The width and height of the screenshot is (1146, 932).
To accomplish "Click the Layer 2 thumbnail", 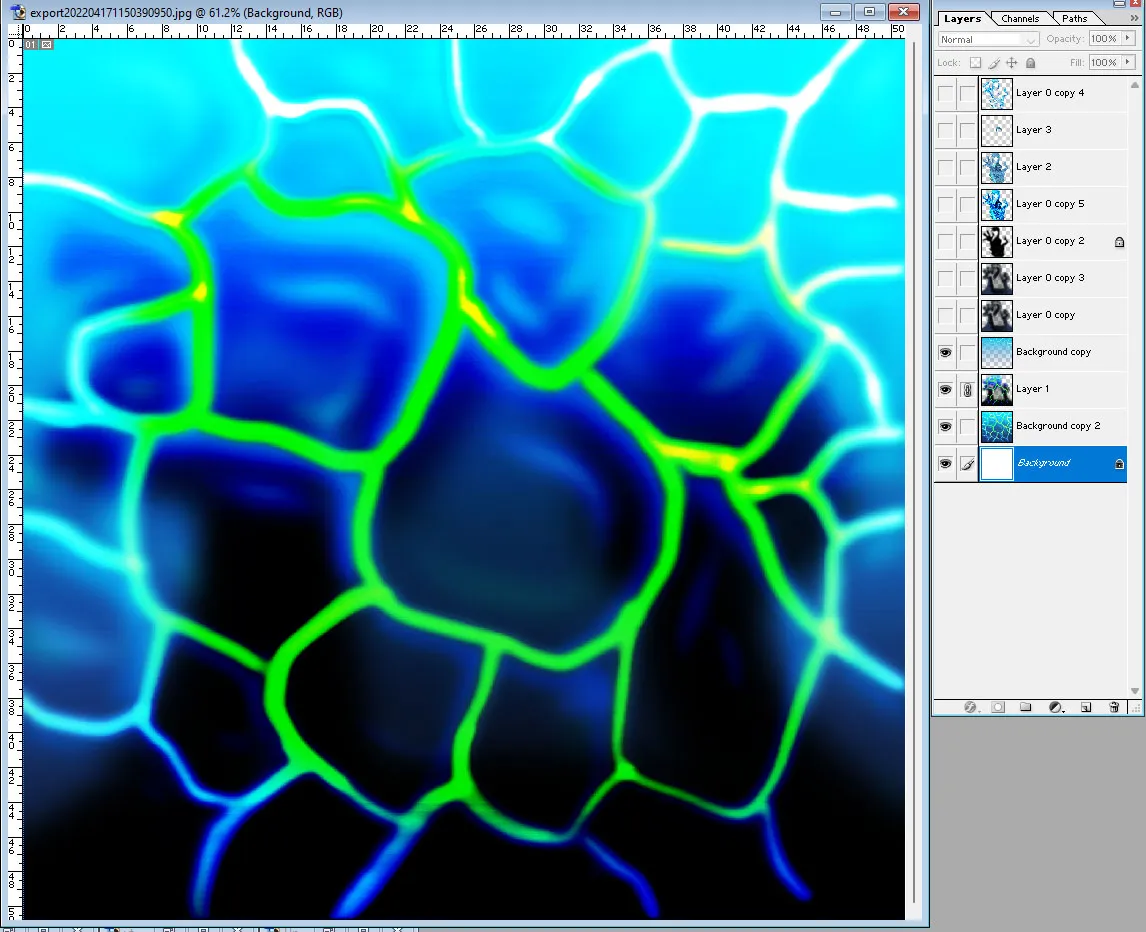I will tap(996, 167).
